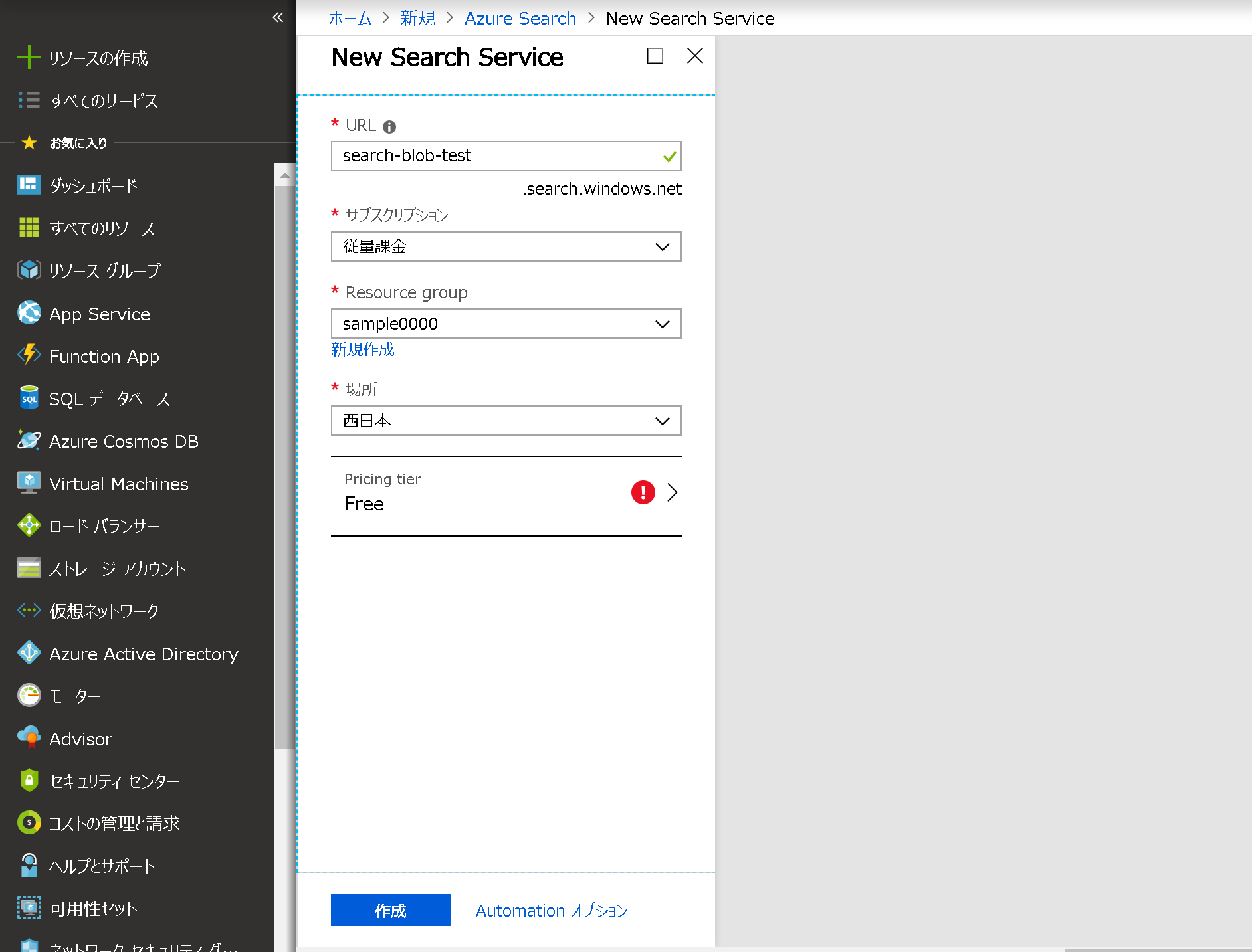Select ストレージ アカウント label in sidebar
Viewport: 1252px width, 952px height.
click(118, 569)
